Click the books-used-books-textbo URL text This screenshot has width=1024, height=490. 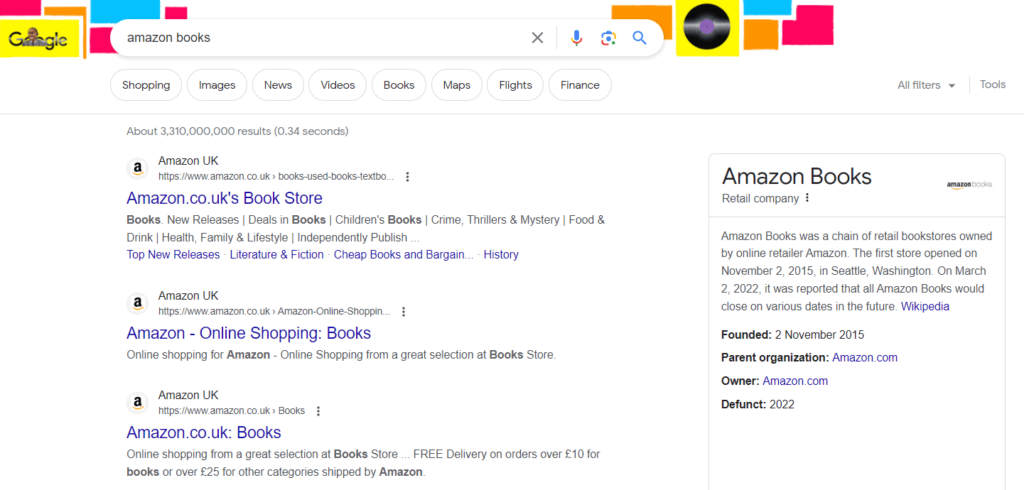tap(276, 176)
